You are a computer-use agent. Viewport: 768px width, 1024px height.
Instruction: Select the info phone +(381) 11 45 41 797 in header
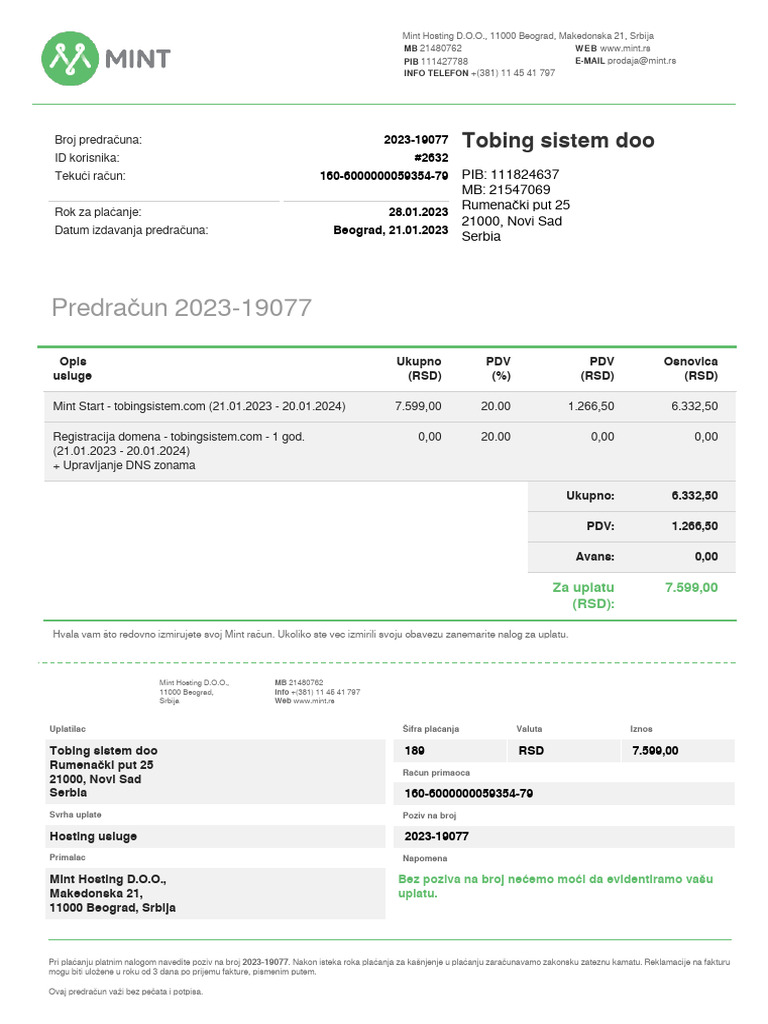coord(513,73)
